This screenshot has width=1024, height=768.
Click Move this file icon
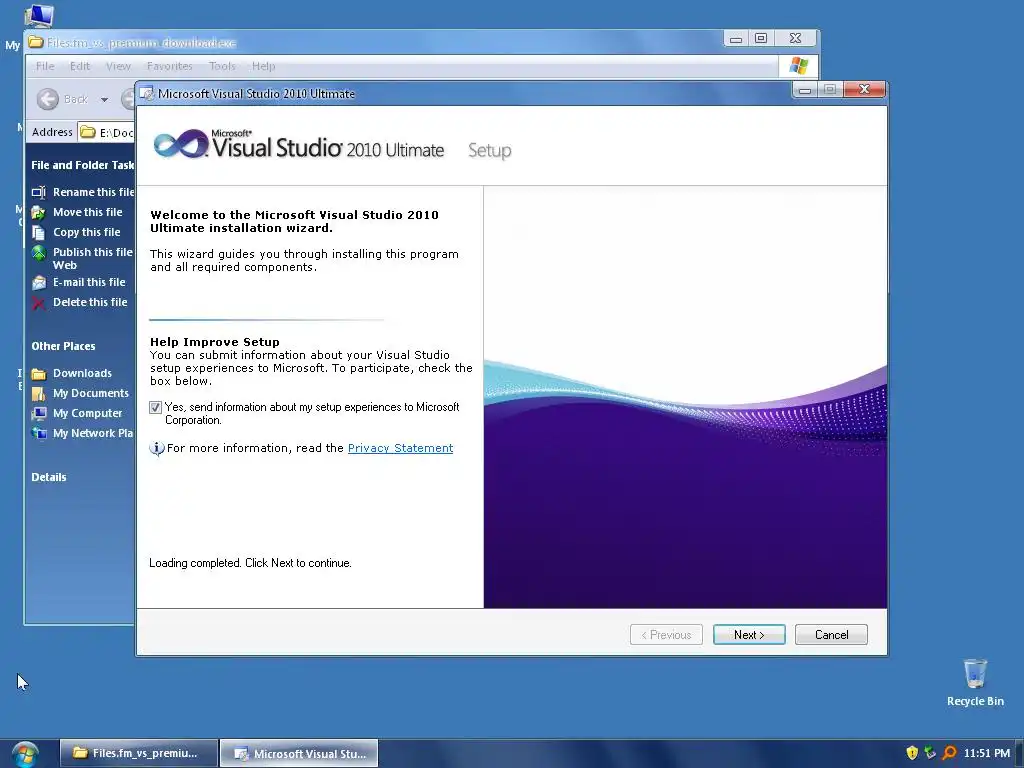tap(39, 212)
